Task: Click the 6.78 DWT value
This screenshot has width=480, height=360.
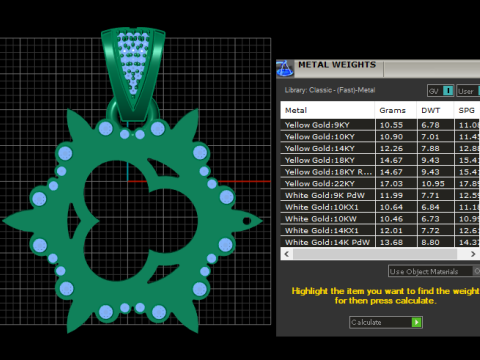Action: point(430,125)
